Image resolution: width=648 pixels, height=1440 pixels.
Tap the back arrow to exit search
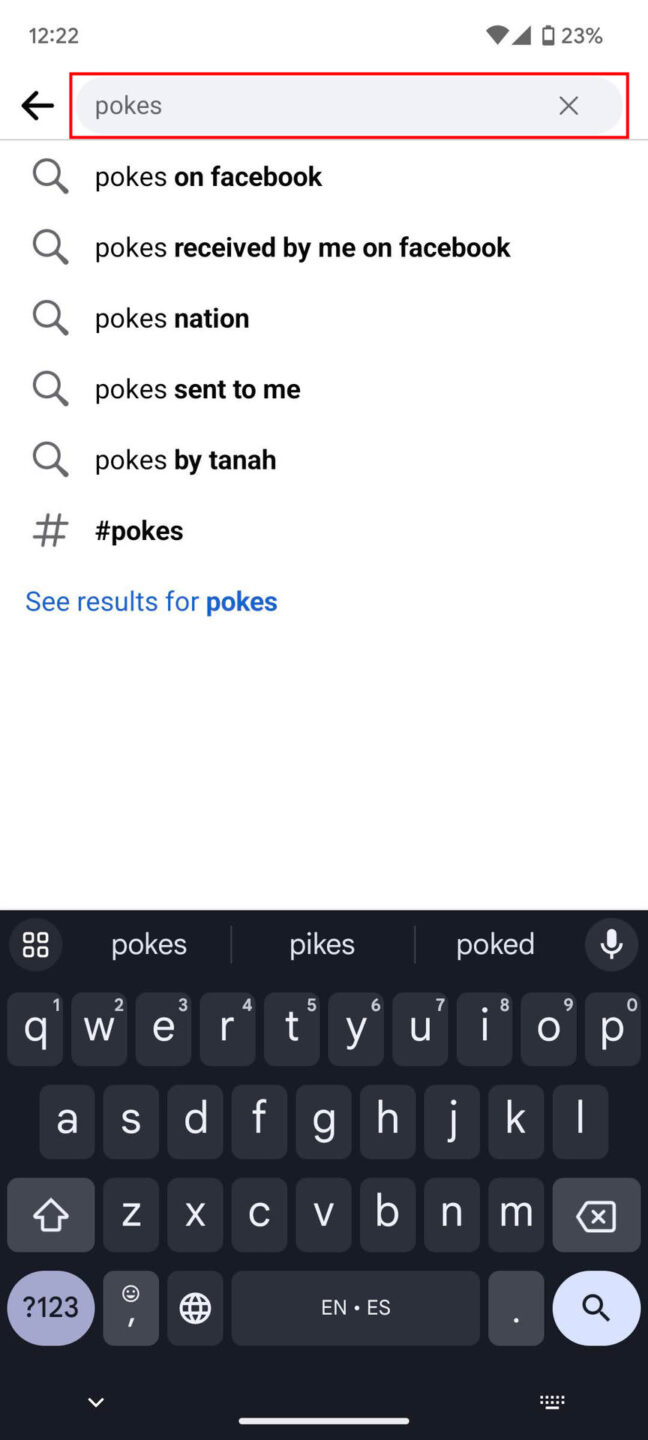pos(37,105)
